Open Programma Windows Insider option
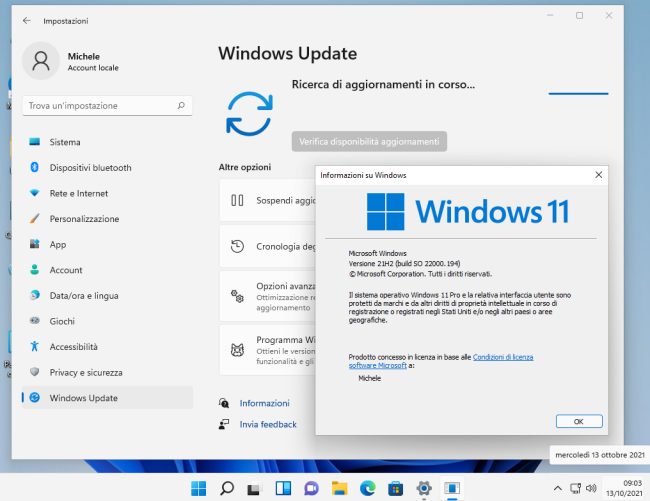Viewport: 650px width, 501px height. (x=268, y=350)
